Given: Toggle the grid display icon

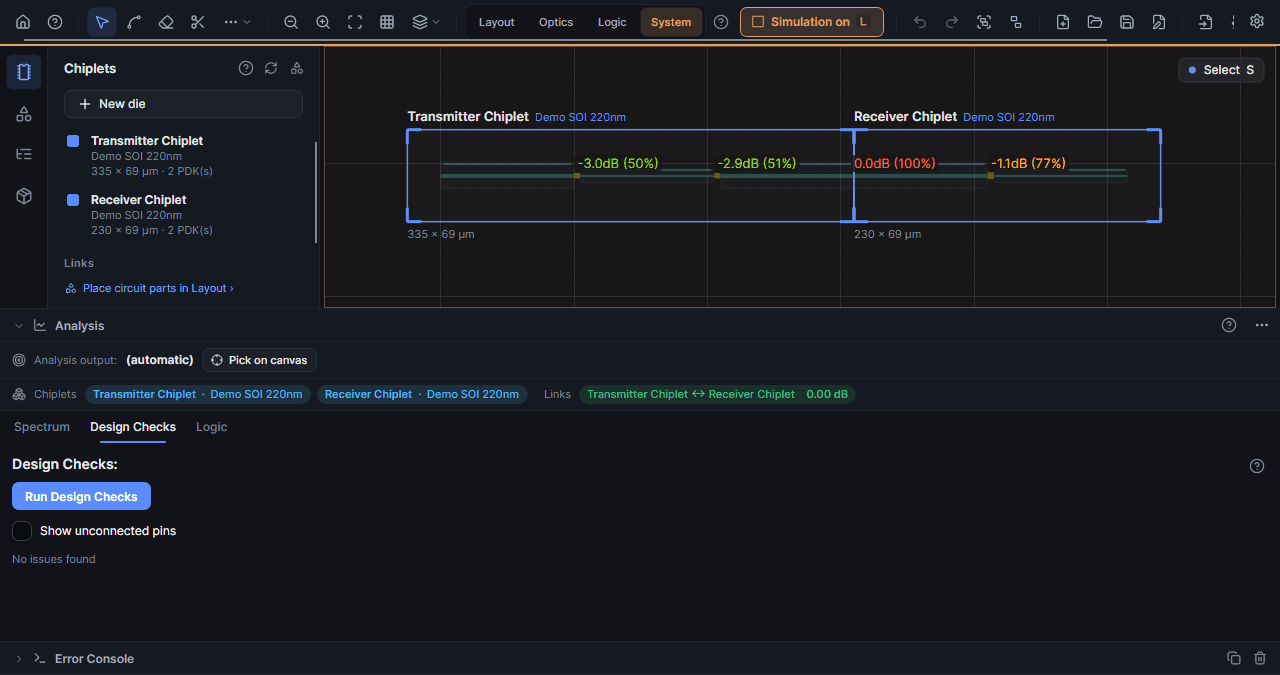Looking at the screenshot, I should 387,22.
